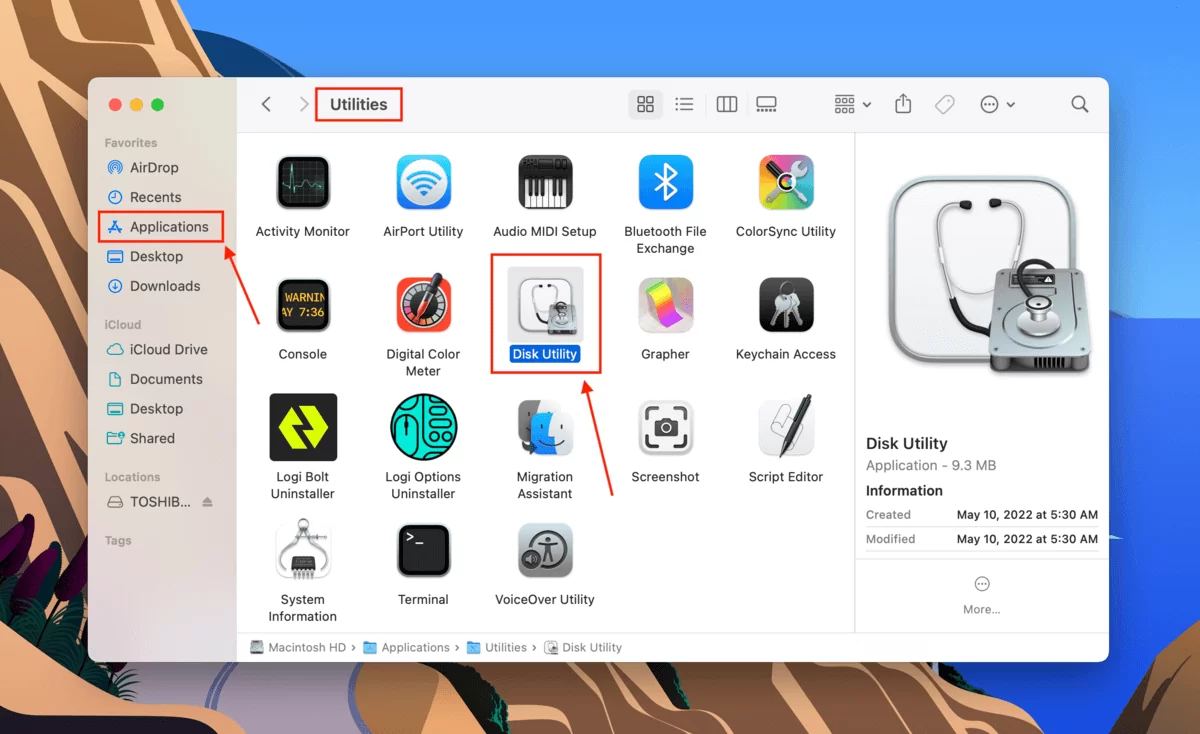Screen dimensions: 1200x734
Task: Launch the Terminal app
Action: [423, 549]
